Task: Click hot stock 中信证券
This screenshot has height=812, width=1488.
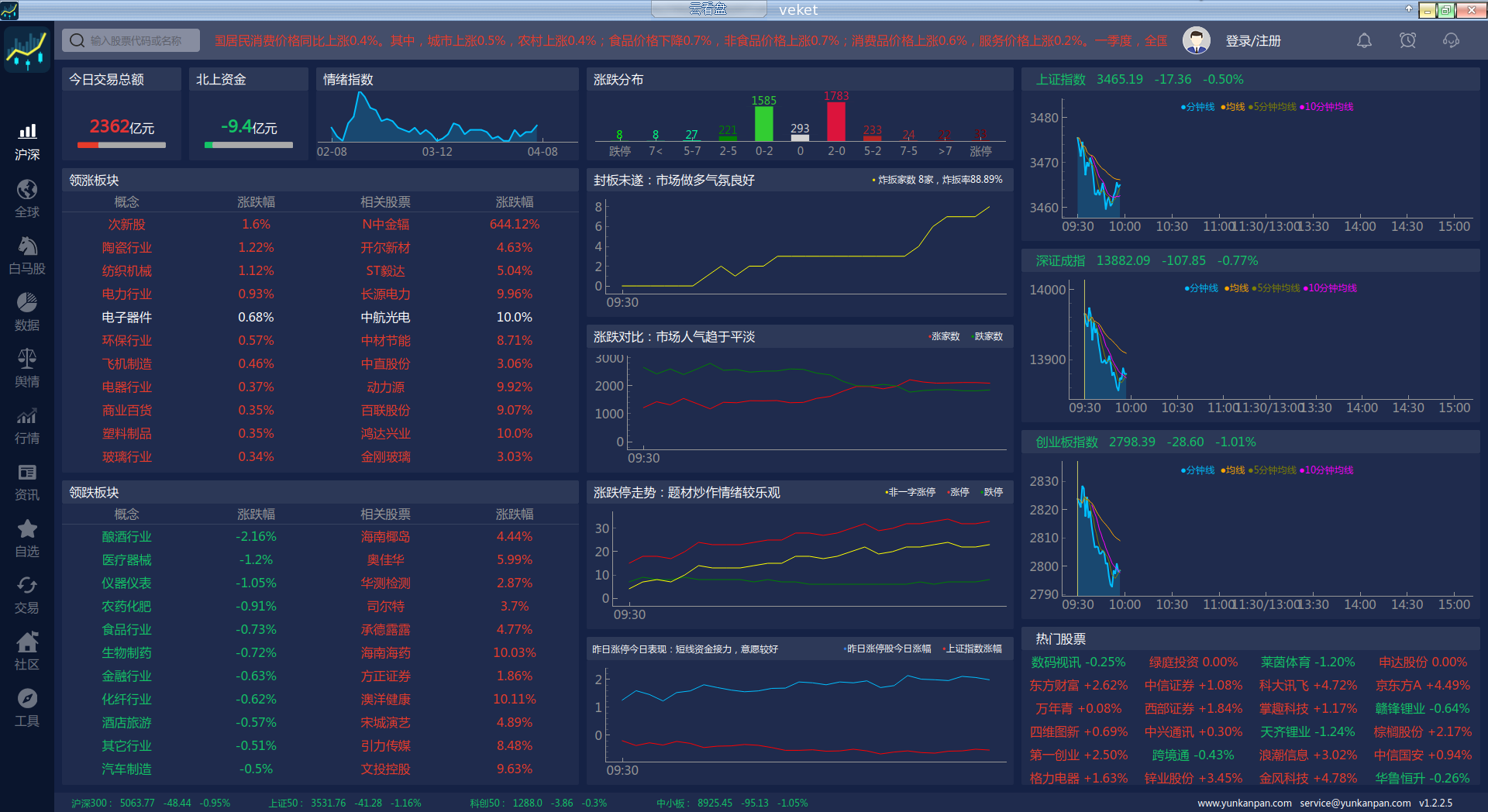Action: 1193,685
